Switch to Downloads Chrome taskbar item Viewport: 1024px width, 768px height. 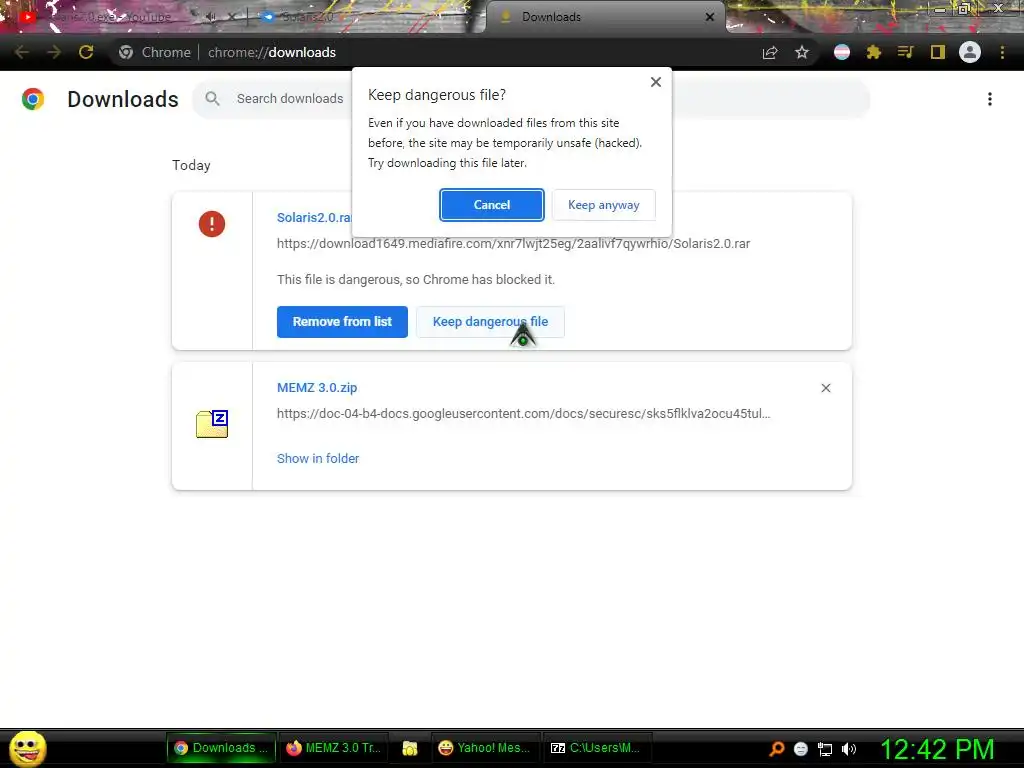[221, 748]
